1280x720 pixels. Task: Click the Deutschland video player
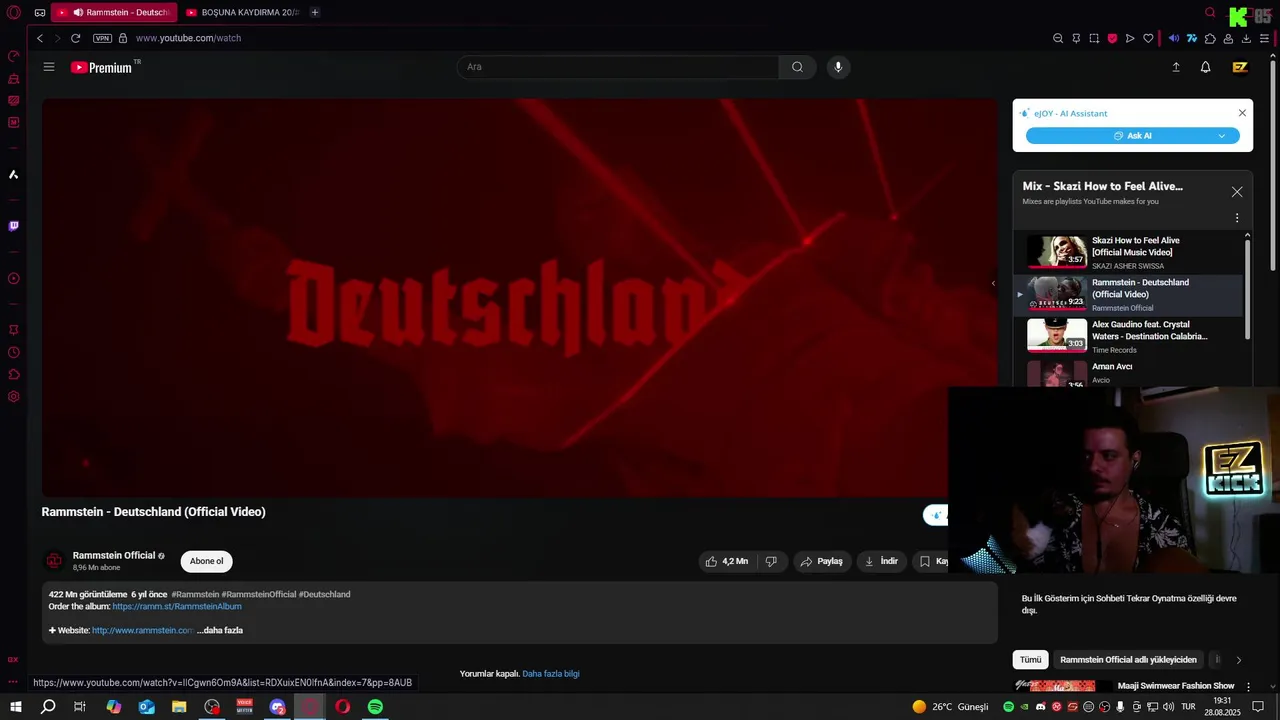point(519,297)
